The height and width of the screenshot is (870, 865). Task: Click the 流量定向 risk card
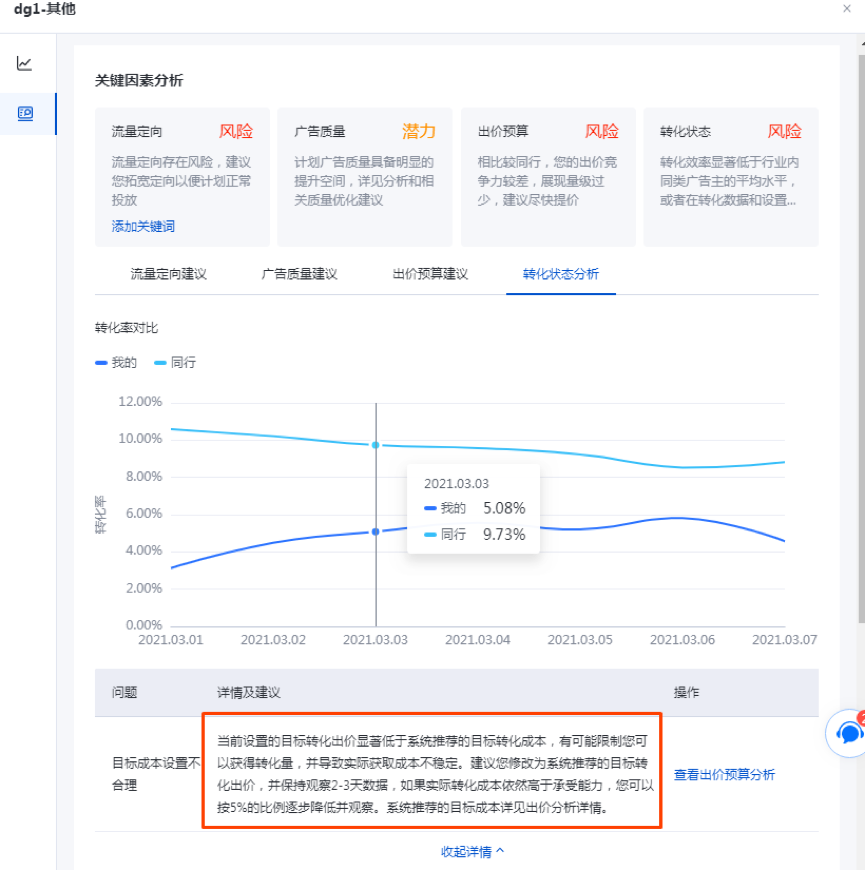tap(182, 177)
